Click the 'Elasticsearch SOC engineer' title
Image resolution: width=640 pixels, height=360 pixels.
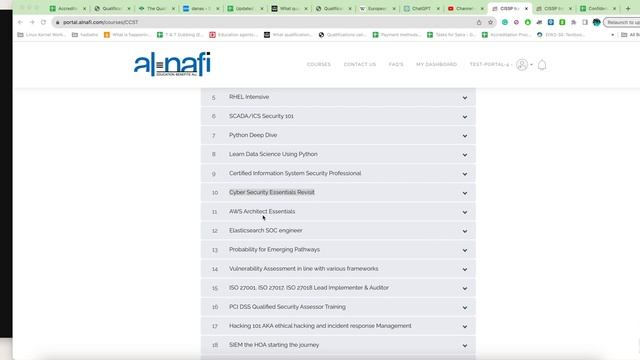[266, 231]
